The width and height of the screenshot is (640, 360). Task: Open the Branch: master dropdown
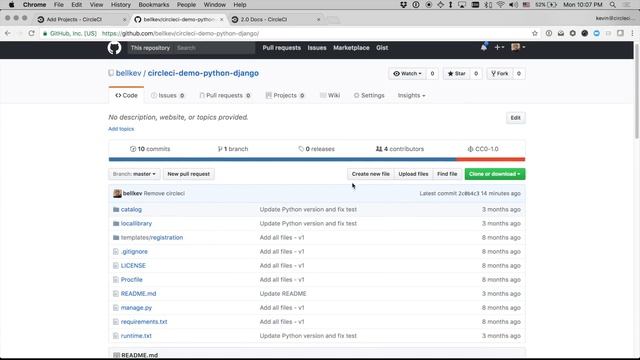[x=134, y=174]
